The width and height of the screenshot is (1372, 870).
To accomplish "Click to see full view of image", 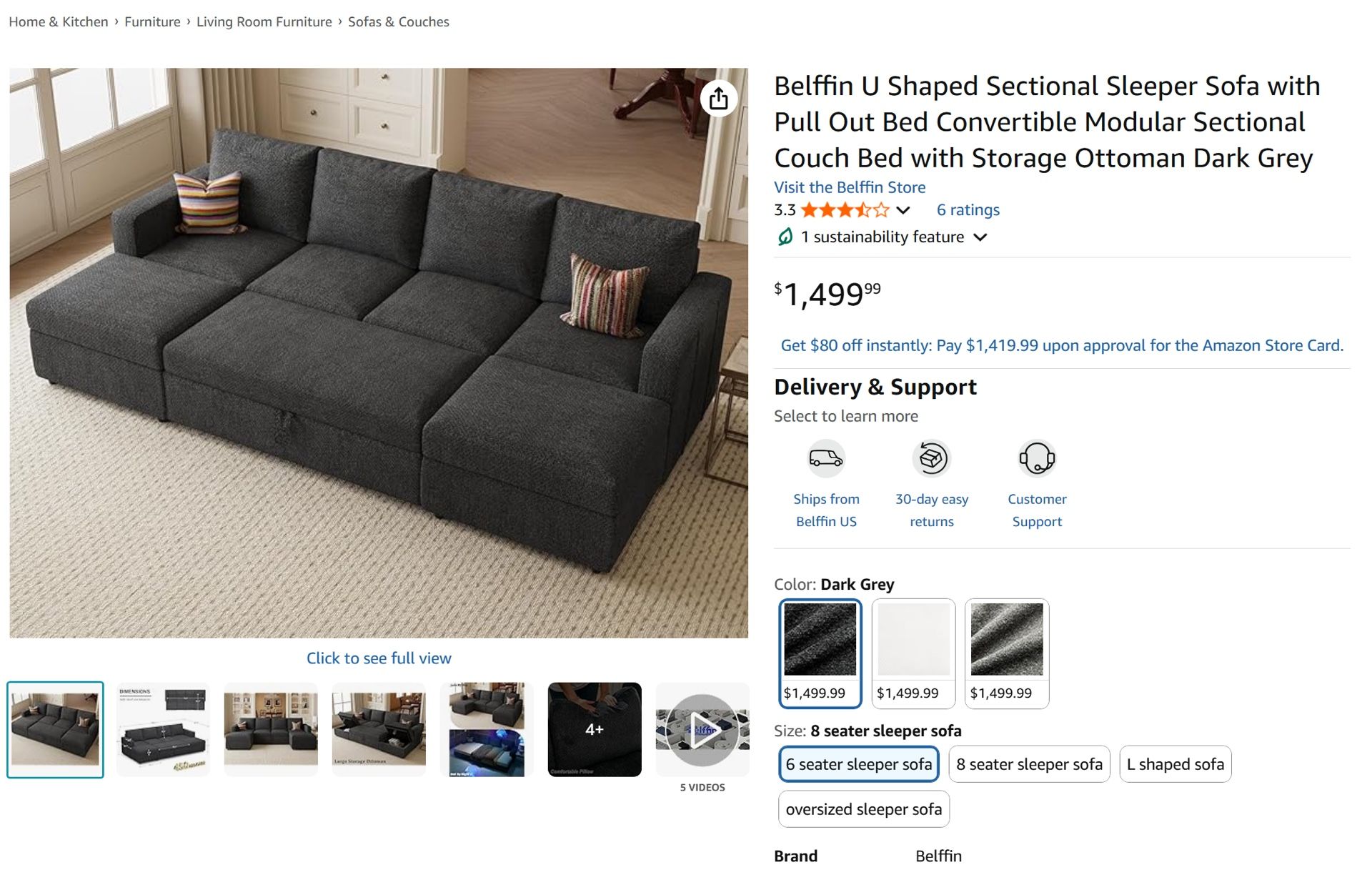I will (x=379, y=658).
